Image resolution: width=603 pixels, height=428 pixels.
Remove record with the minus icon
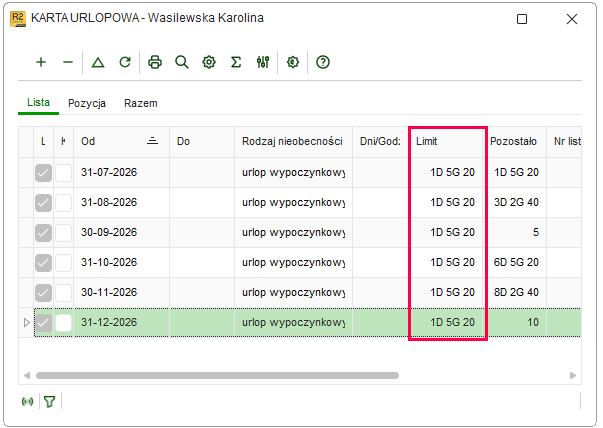pos(68,62)
